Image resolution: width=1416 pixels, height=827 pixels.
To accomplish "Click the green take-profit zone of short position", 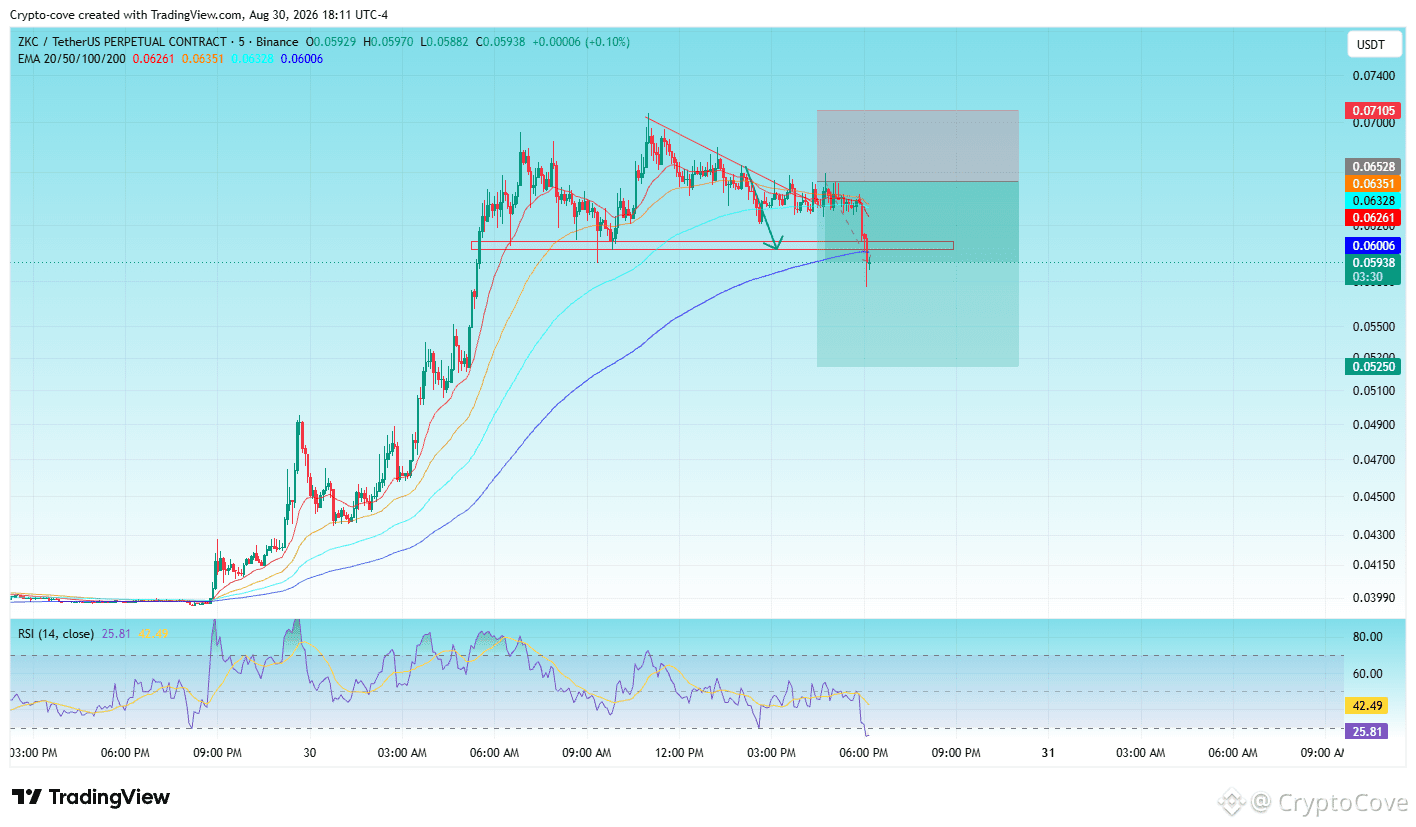I will point(917,274).
